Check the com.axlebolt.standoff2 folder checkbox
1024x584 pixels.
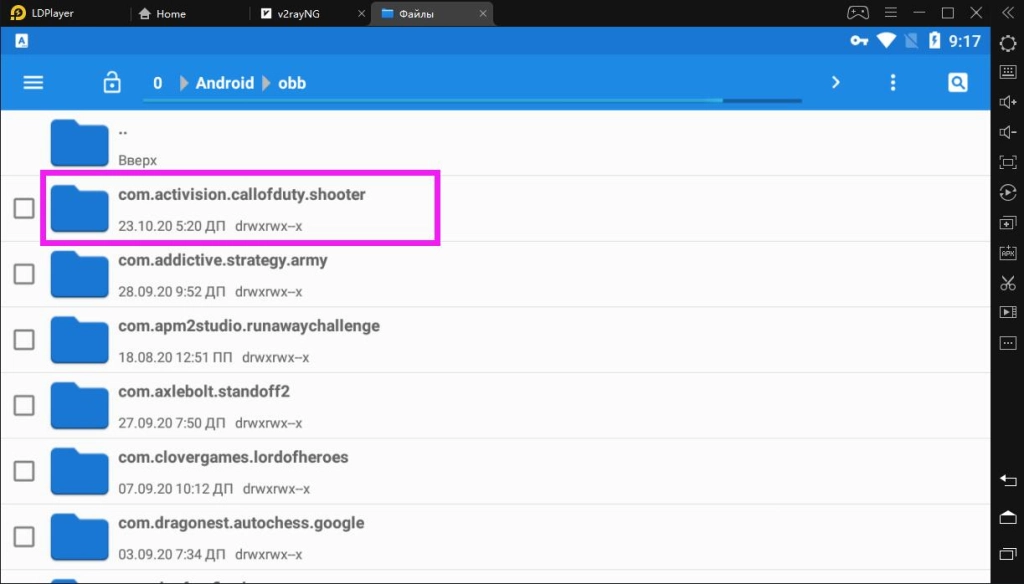tap(23, 405)
